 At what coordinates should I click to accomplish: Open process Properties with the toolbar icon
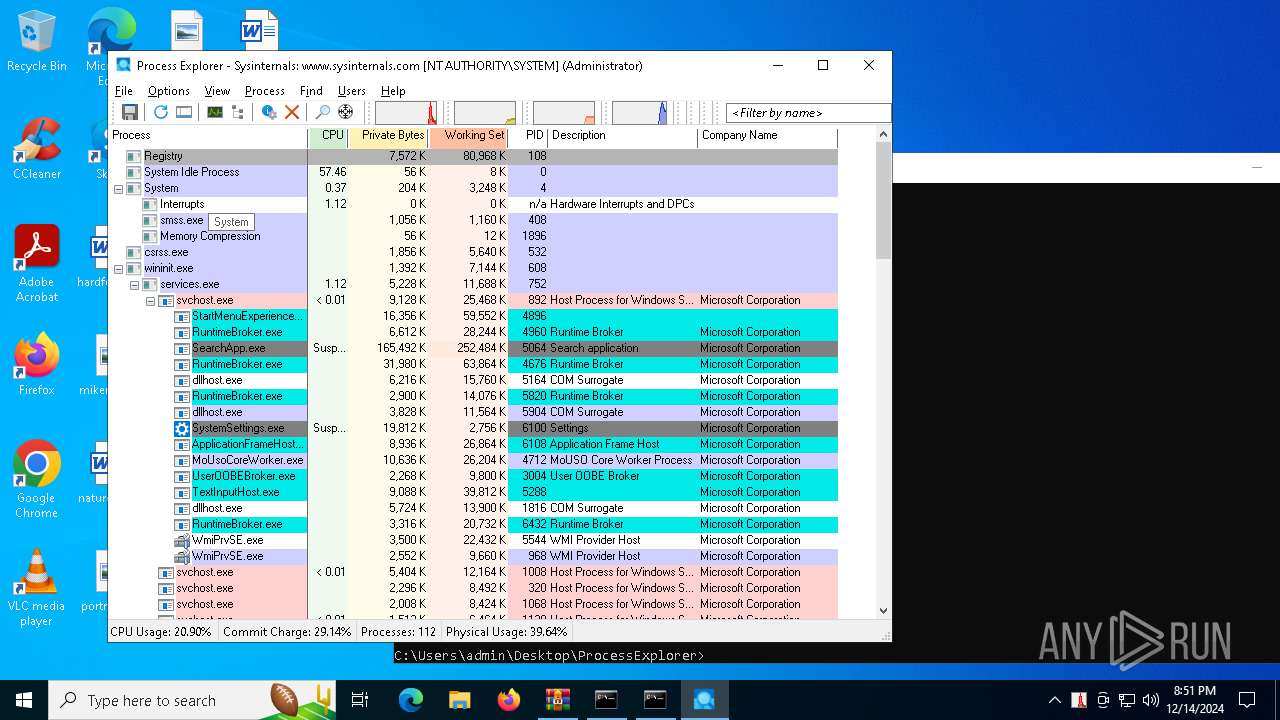(269, 112)
